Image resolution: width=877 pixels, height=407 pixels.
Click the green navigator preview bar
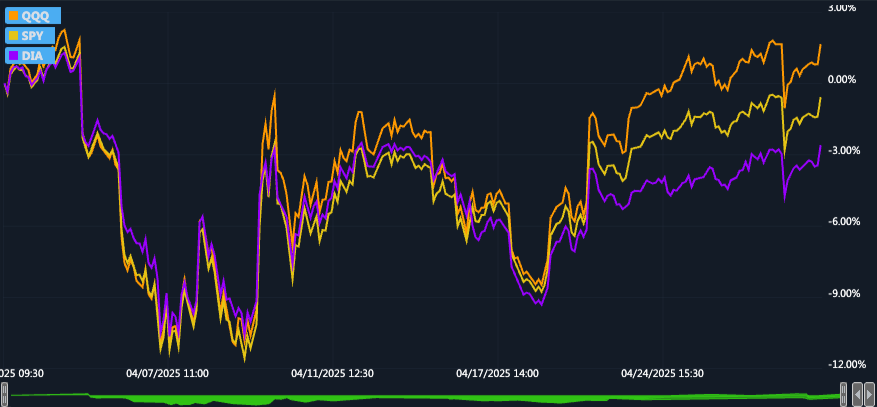click(424, 398)
